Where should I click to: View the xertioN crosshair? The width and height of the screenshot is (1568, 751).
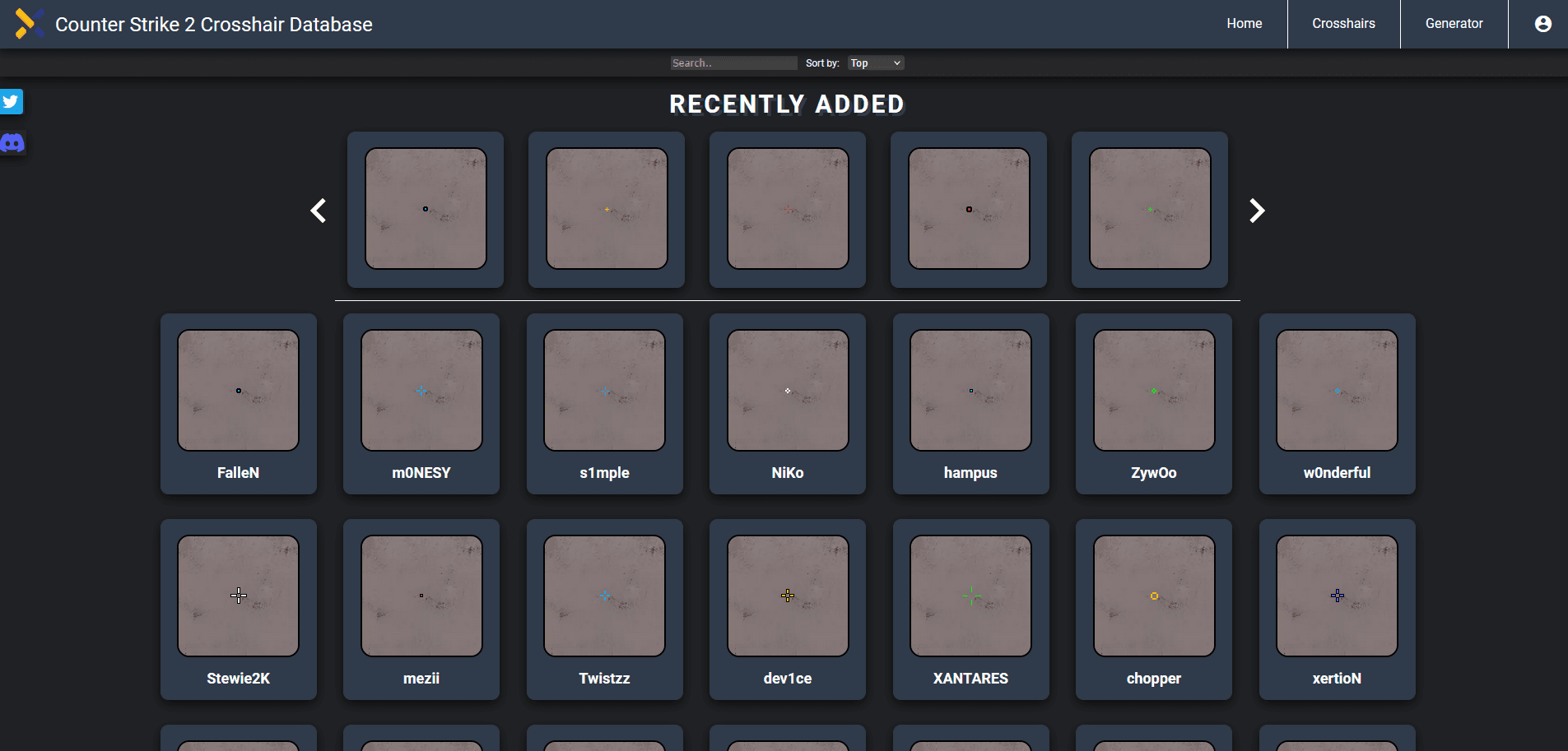tap(1338, 610)
